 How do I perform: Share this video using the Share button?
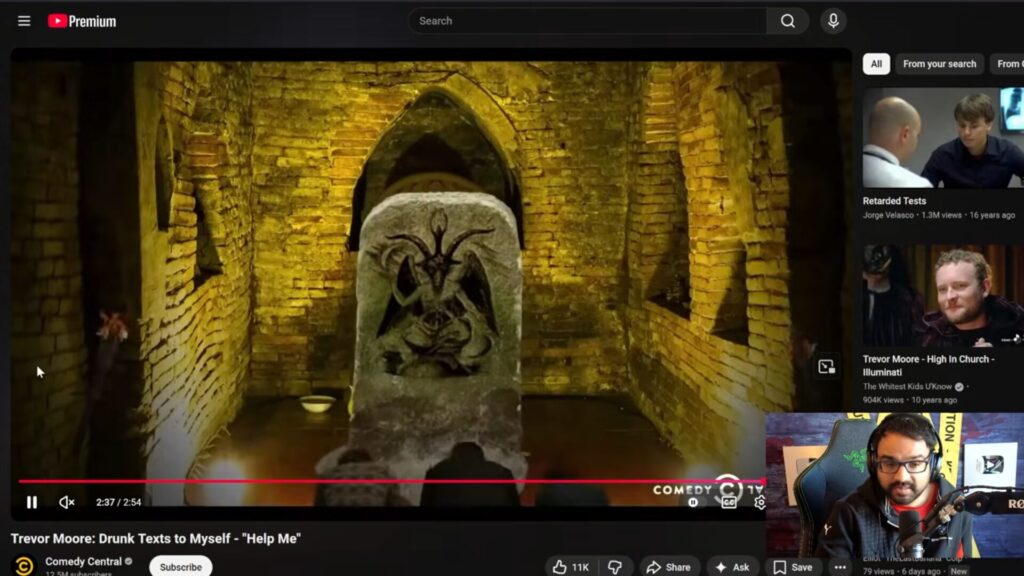point(668,567)
